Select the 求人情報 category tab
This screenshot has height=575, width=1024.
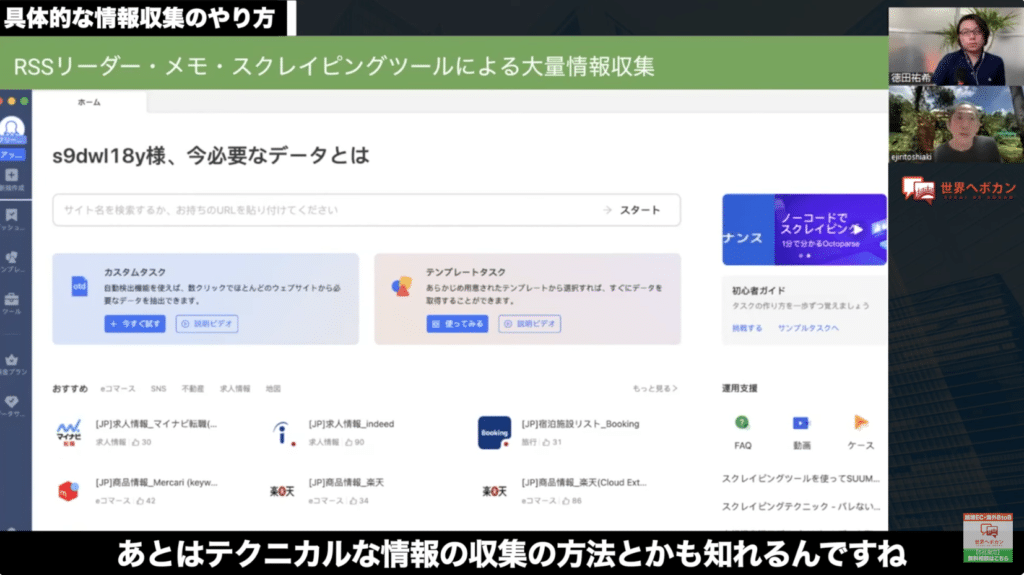point(235,389)
